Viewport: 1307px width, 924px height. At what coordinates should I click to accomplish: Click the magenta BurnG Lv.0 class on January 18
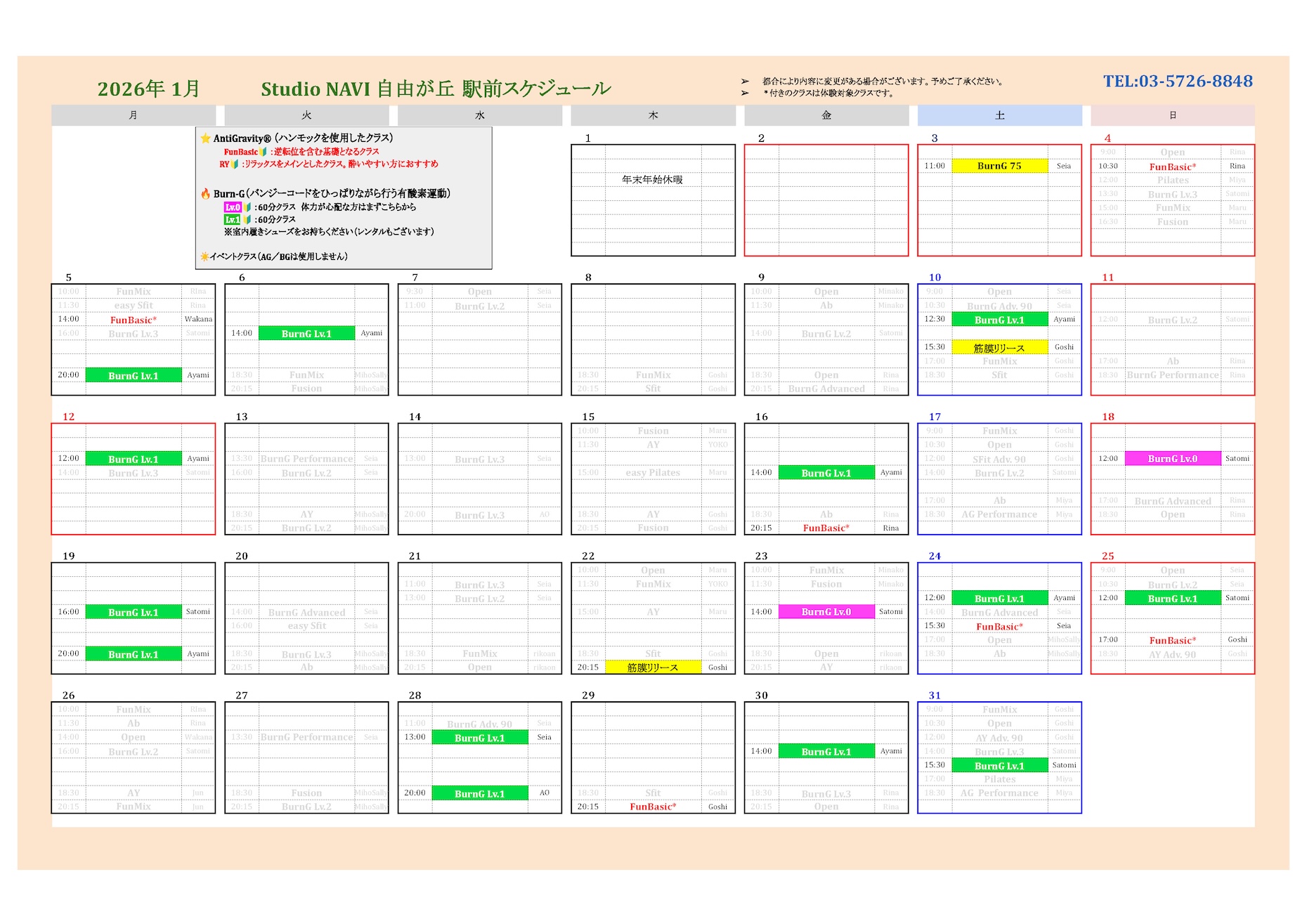[1172, 459]
